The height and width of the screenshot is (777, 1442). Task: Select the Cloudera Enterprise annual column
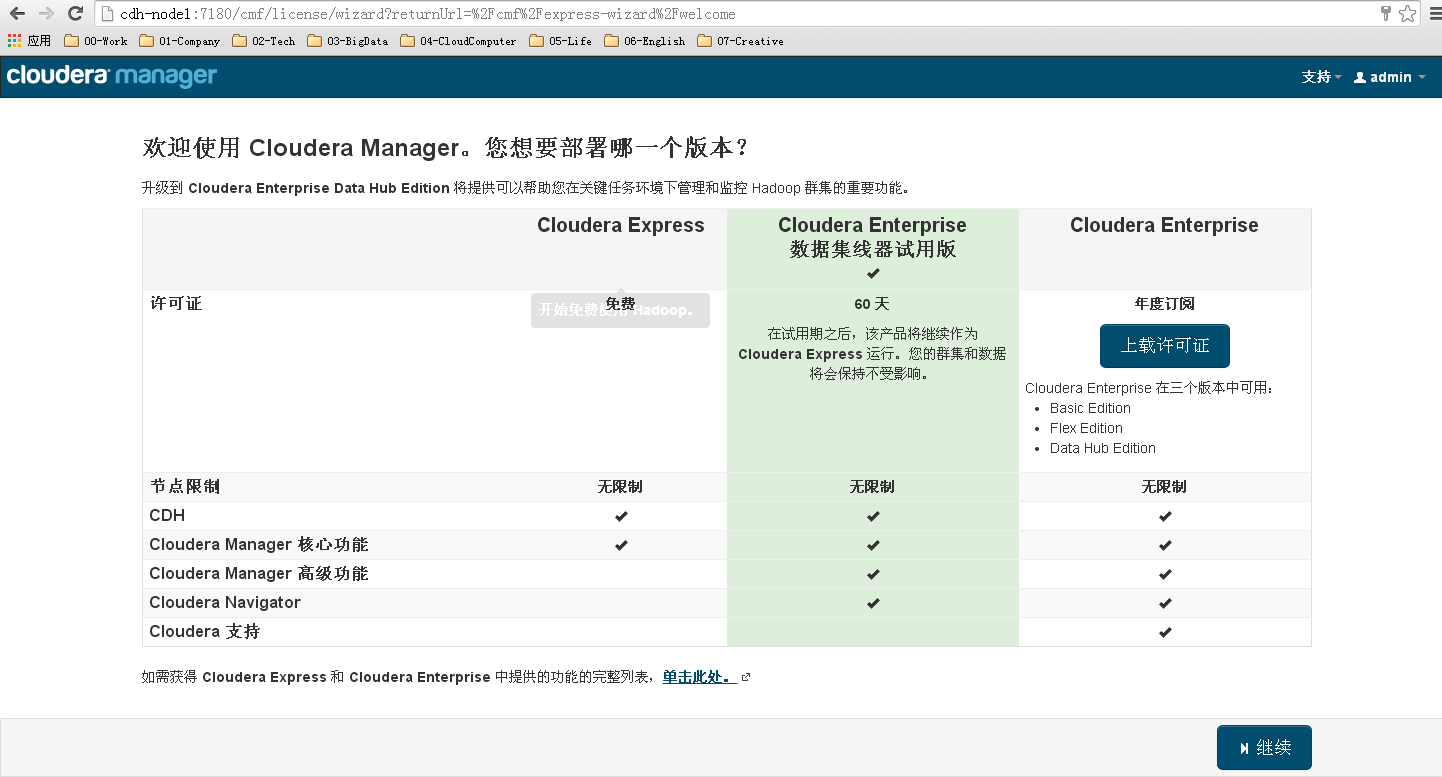[1164, 226]
